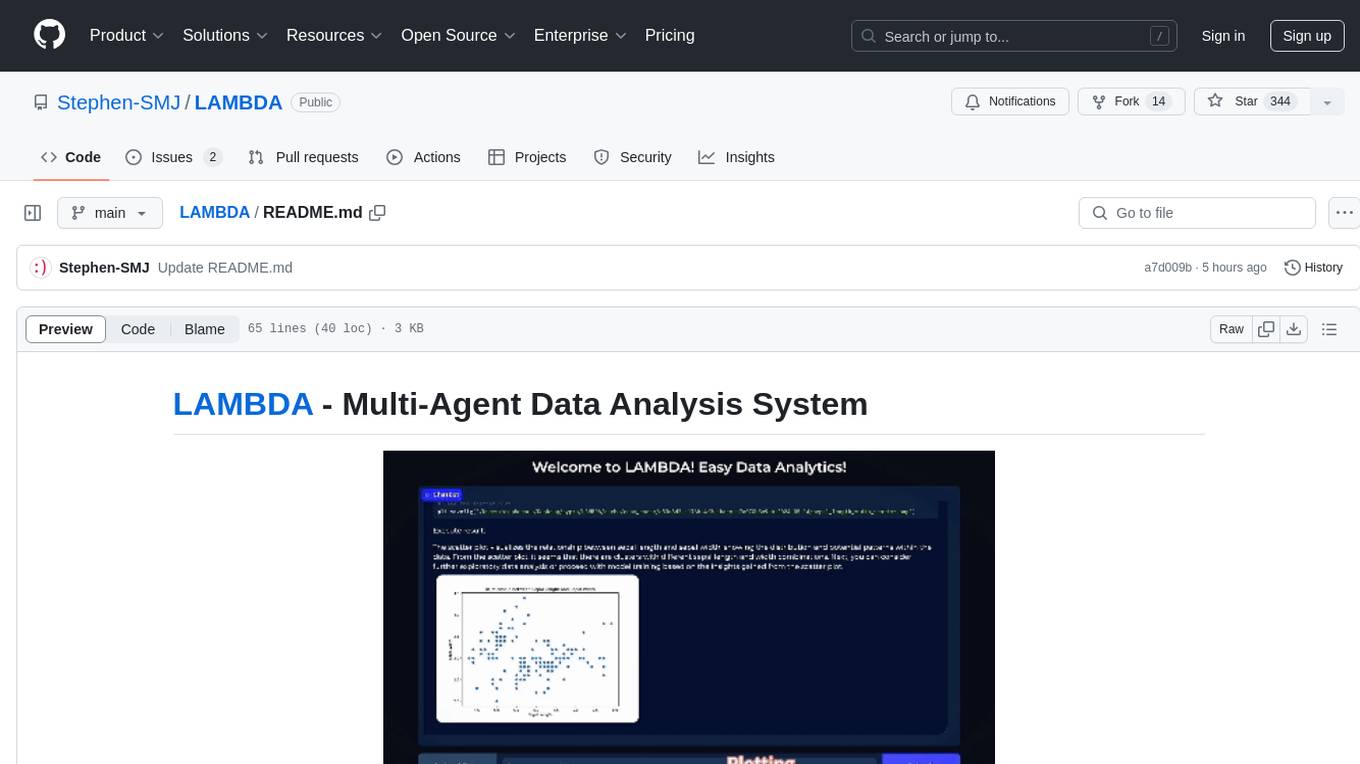The image size is (1360, 764).
Task: Open the GitHub homepage logo
Action: coord(49,35)
